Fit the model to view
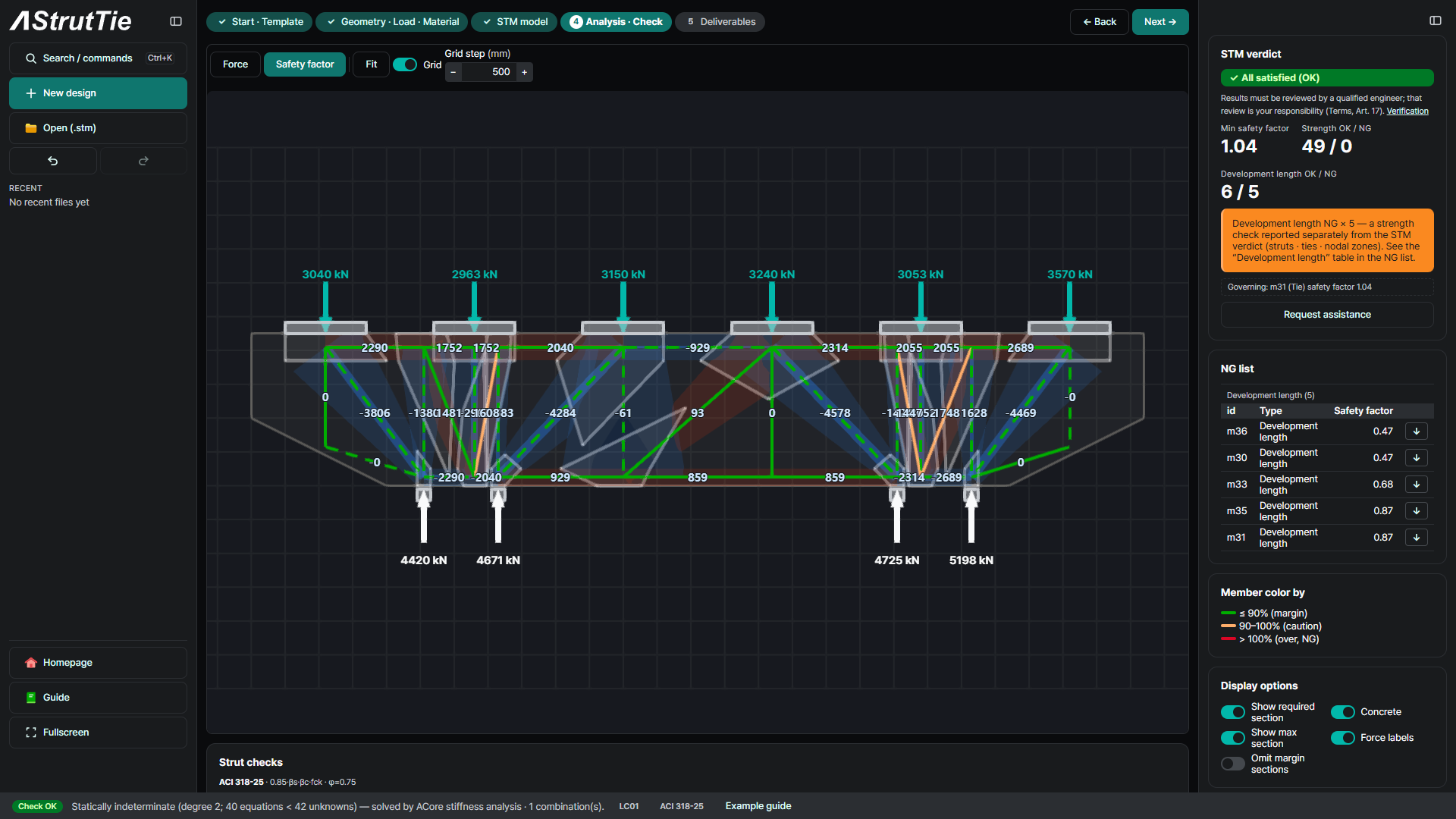 click(372, 64)
